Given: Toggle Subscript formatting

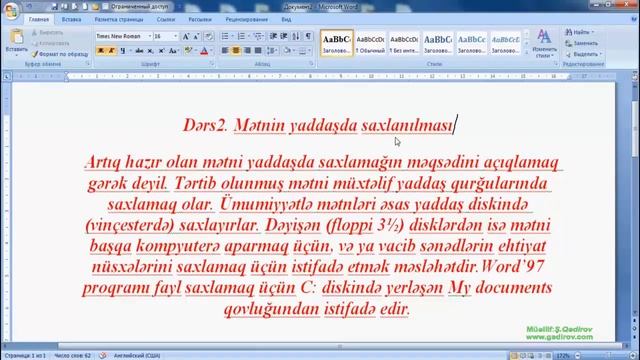Looking at the screenshot, I should coord(150,51).
